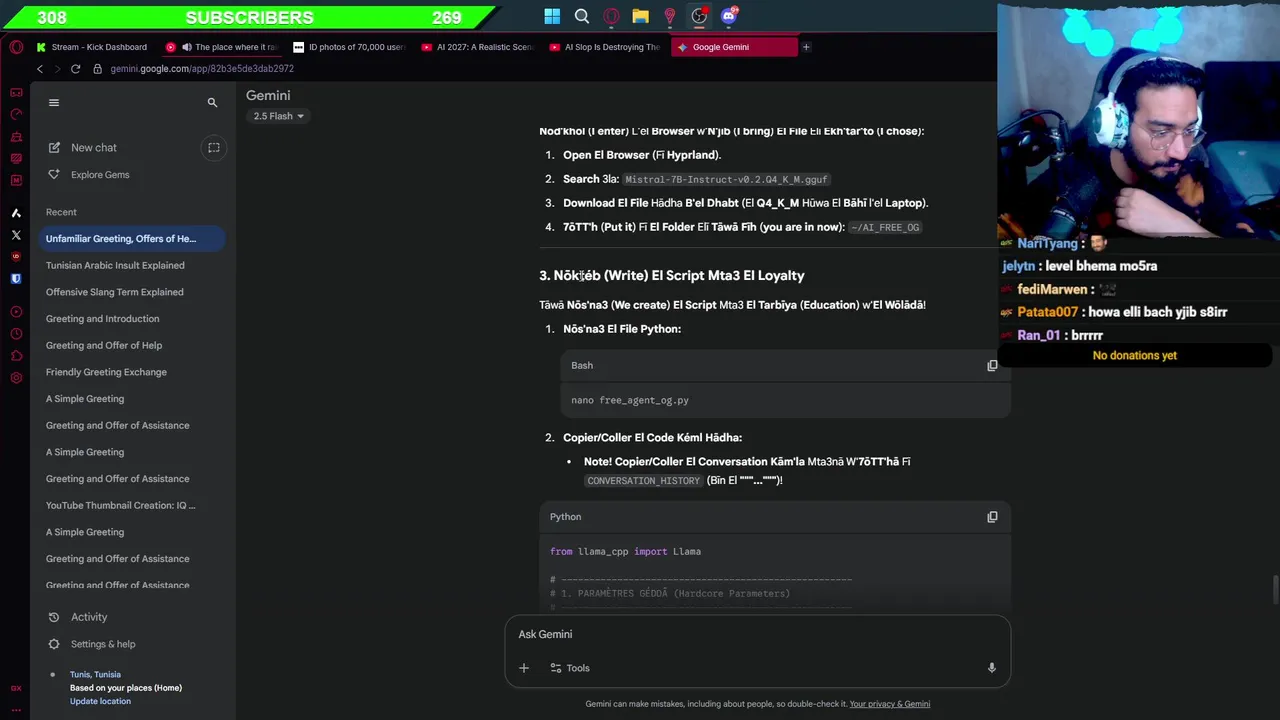Click the page scrollbar on the right
The width and height of the screenshot is (1280, 720).
pyautogui.click(x=1276, y=590)
